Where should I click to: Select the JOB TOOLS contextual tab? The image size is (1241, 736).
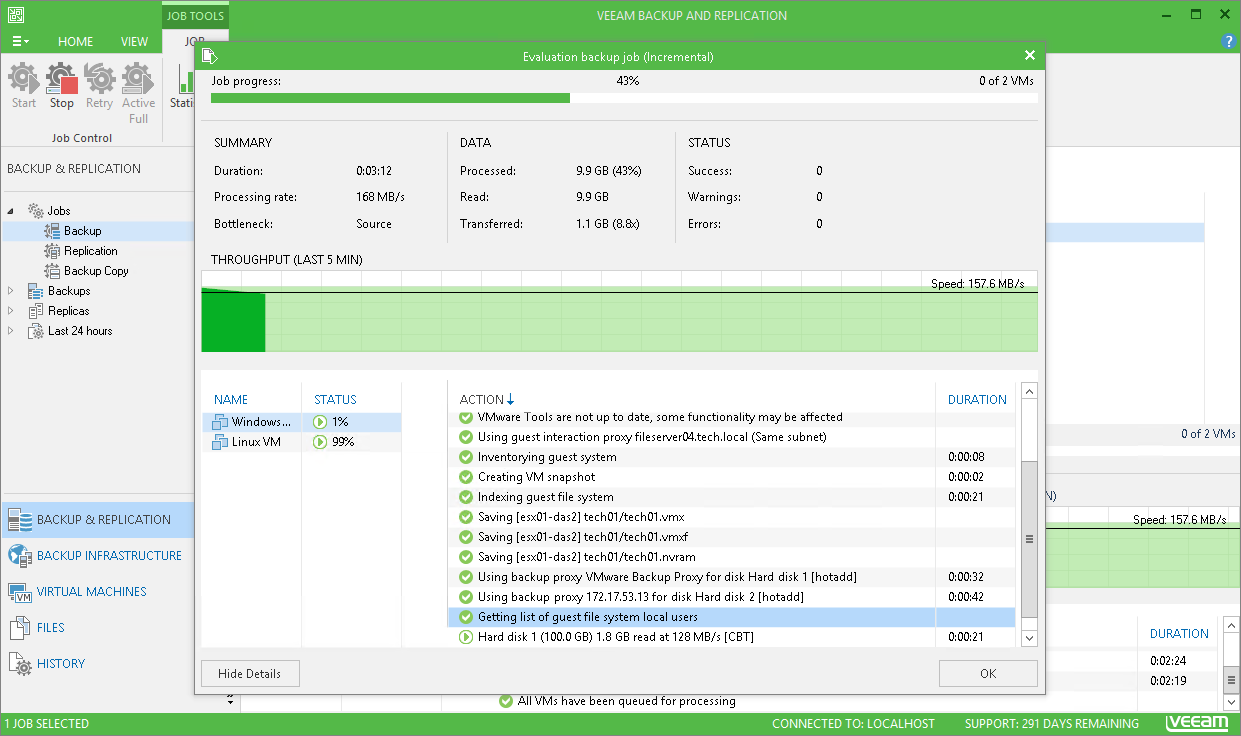(194, 16)
